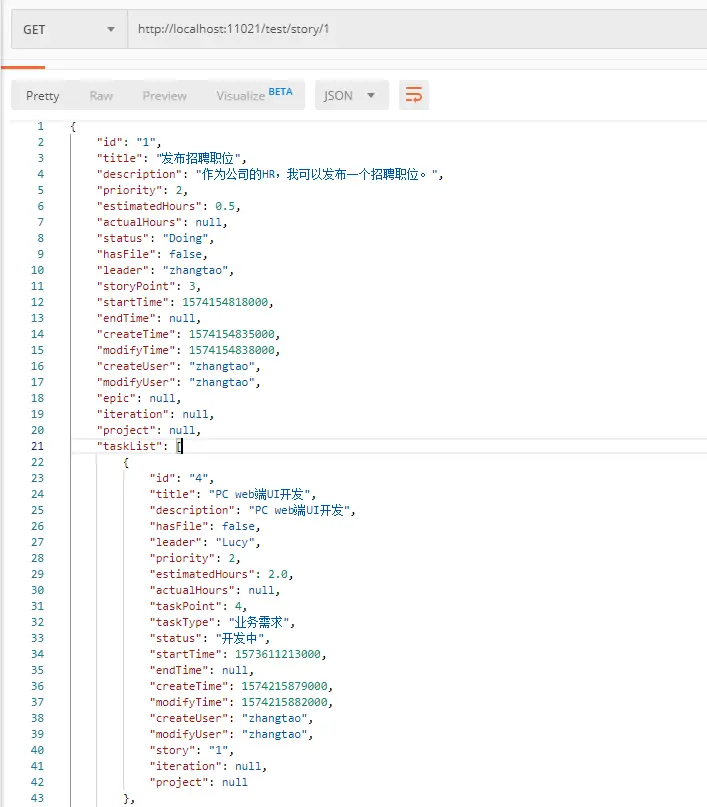This screenshot has width=707, height=807.
Task: Click the "Doing" status value
Action: (x=186, y=238)
